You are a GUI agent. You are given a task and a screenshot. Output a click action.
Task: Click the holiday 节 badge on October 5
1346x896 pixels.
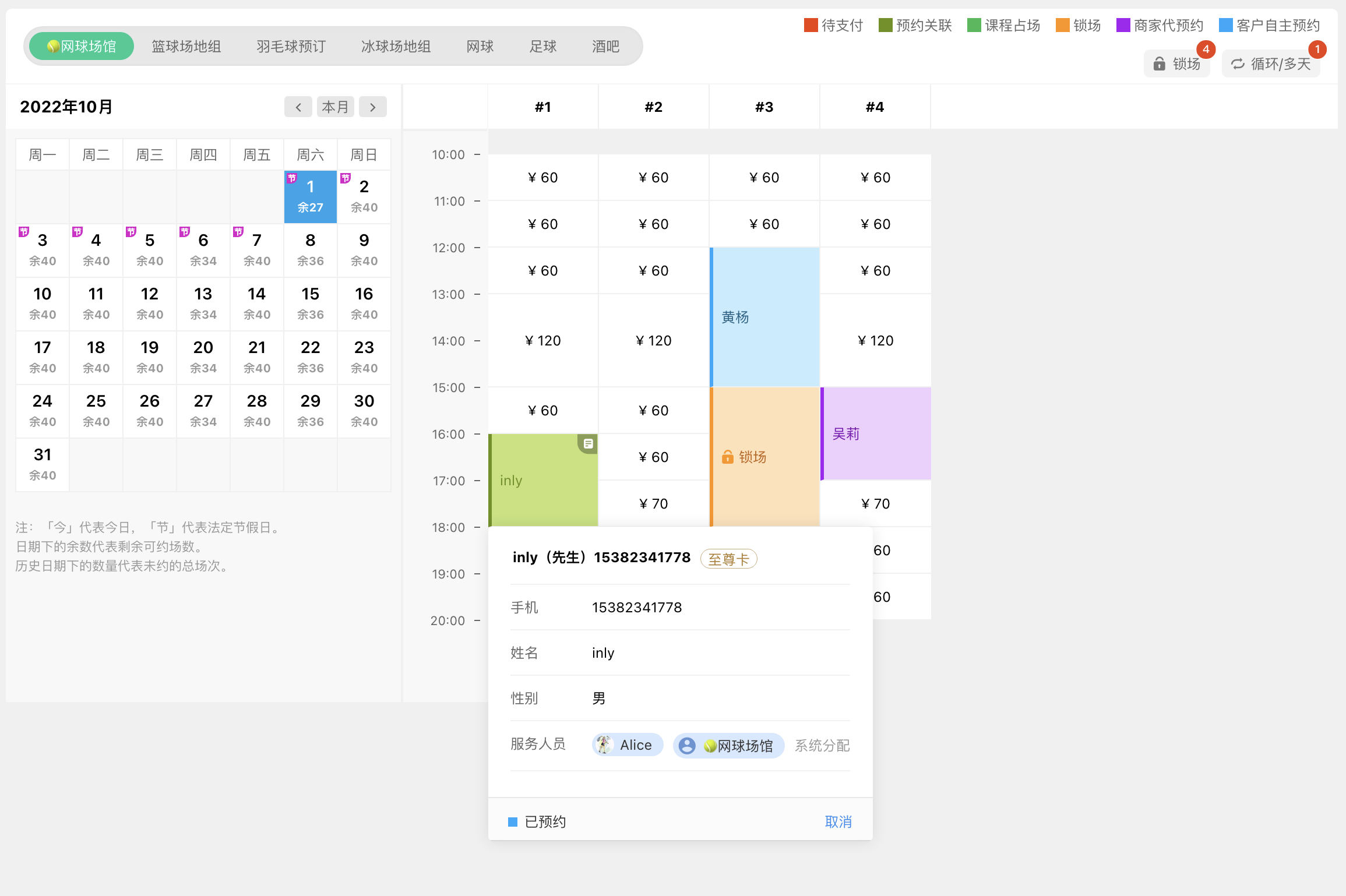131,232
